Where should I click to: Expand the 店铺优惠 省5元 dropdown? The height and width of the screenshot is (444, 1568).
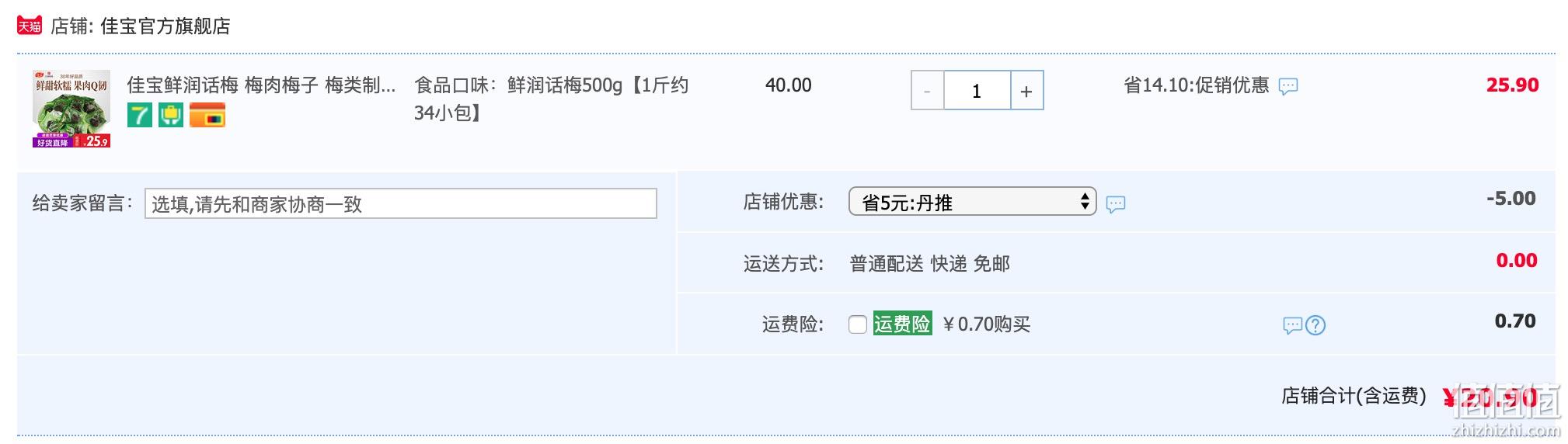(x=972, y=202)
